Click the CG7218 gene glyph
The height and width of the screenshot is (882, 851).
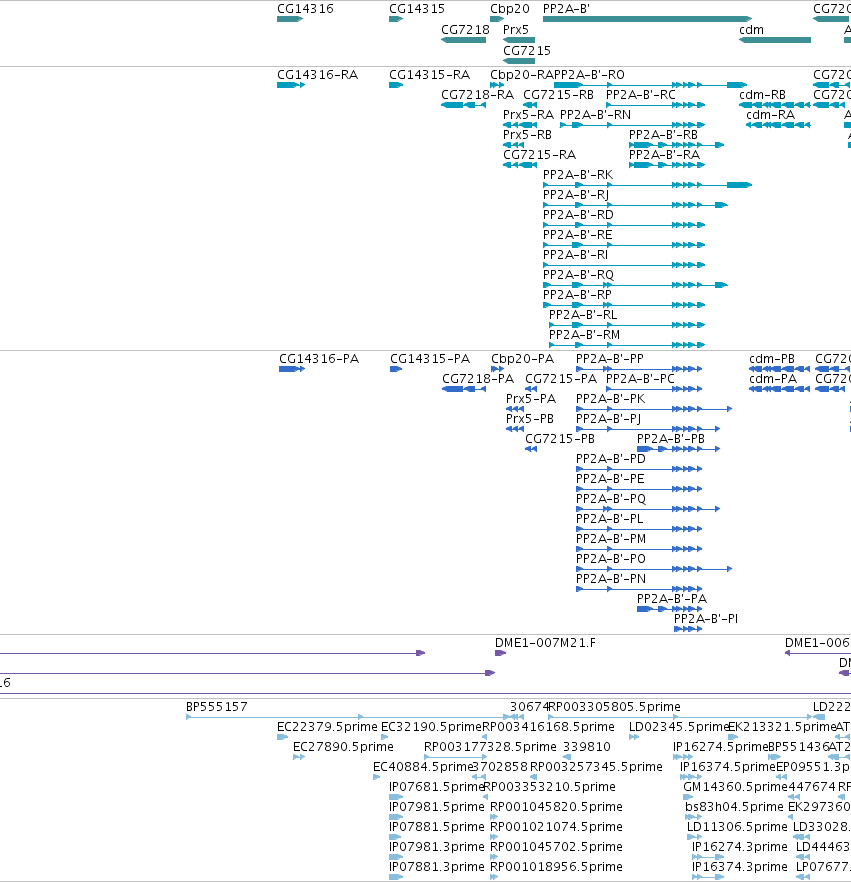[463, 40]
